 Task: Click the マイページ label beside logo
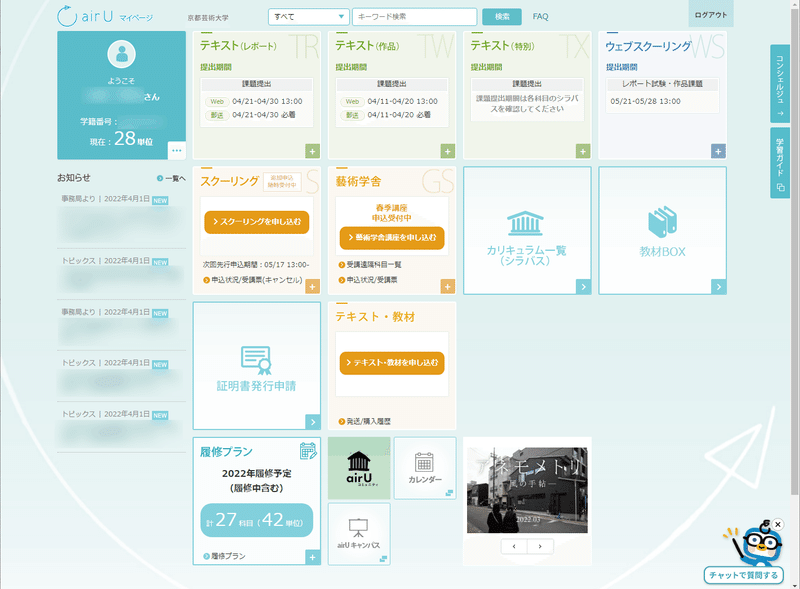point(136,18)
